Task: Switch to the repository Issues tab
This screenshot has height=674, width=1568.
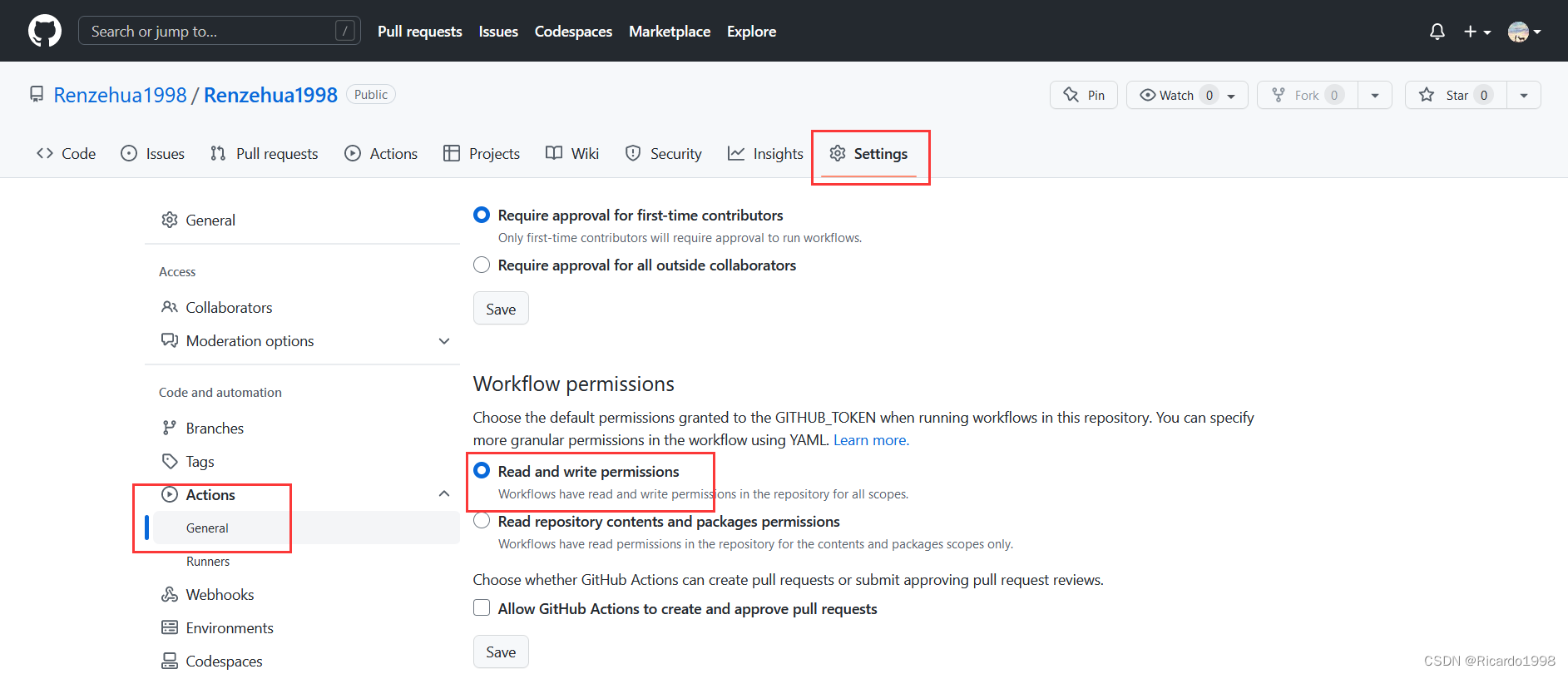Action: click(x=152, y=153)
